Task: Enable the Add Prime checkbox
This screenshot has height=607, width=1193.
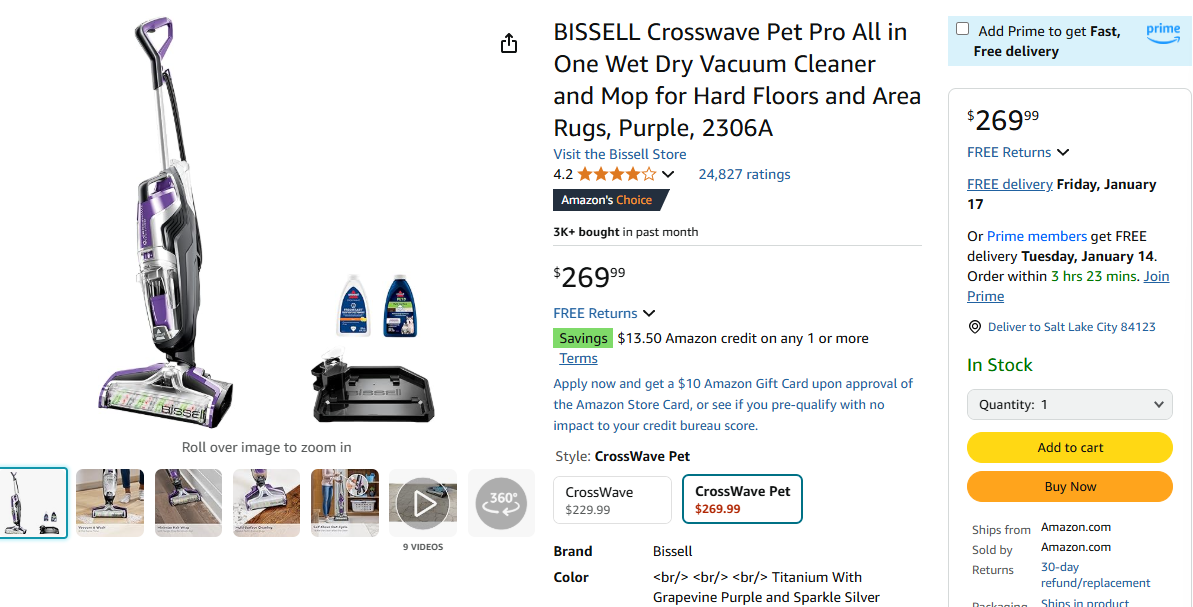Action: [x=962, y=28]
